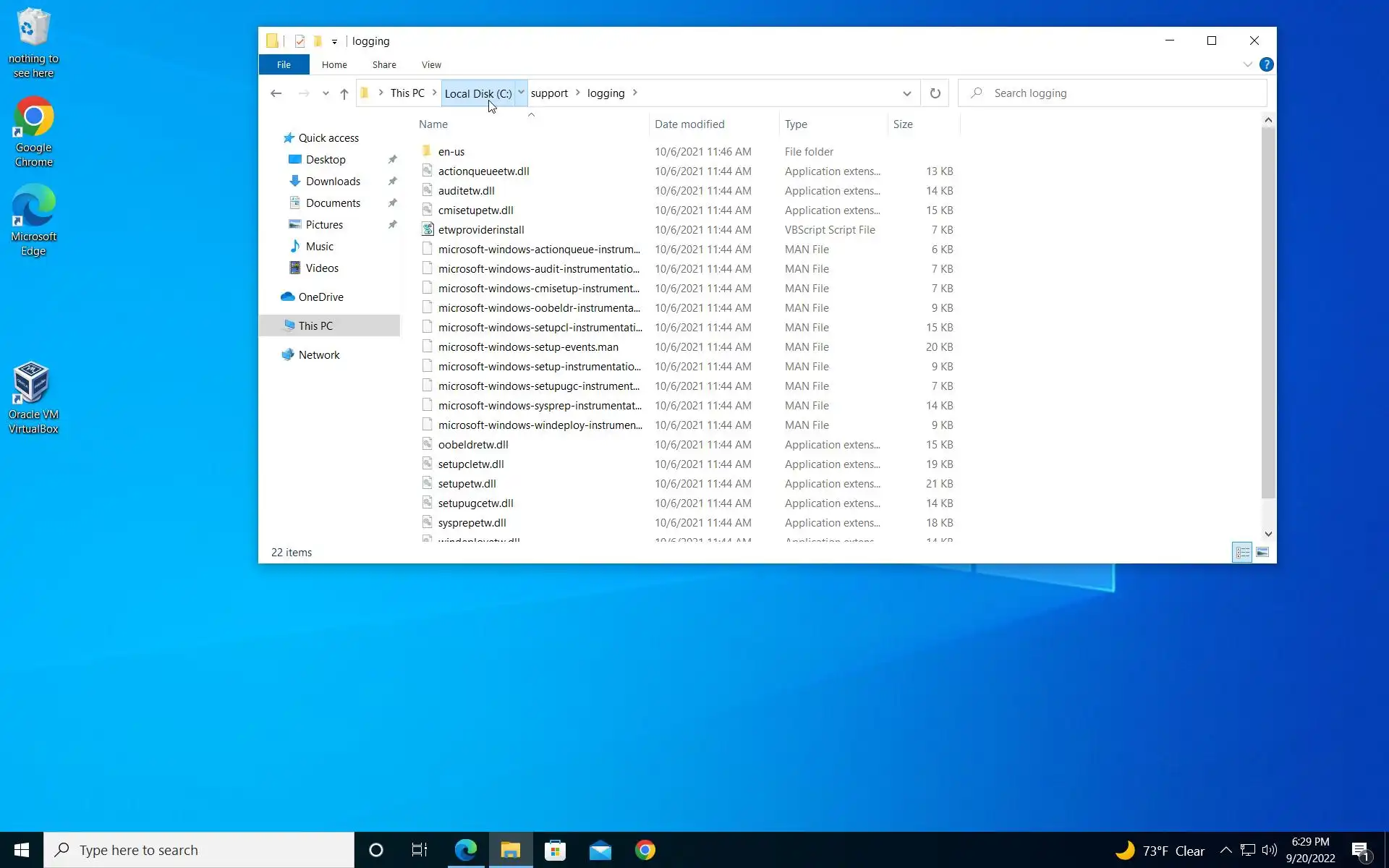The image size is (1389, 868).
Task: Switch to Large icons view button
Action: [1262, 553]
